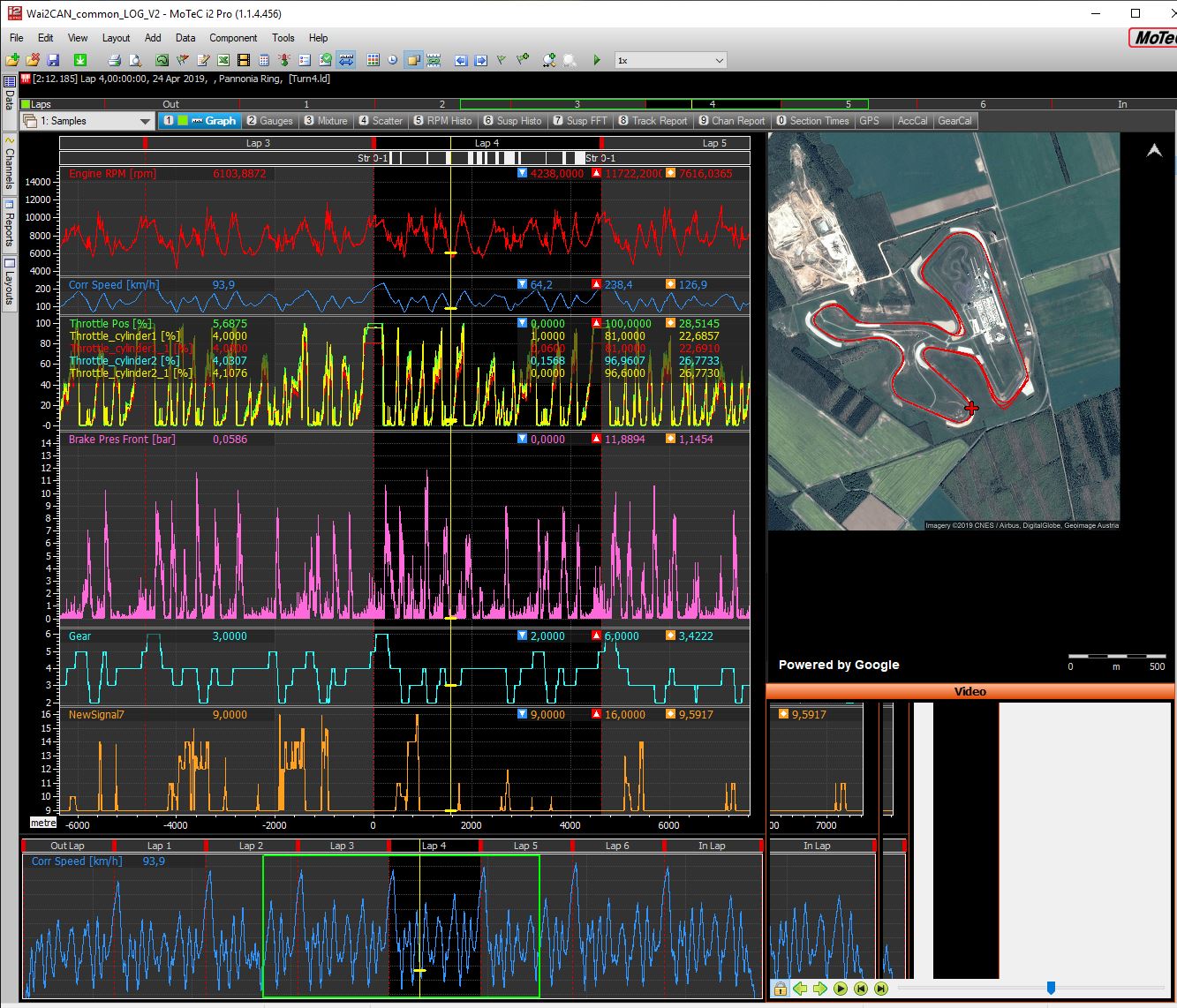Click the green download arrow icon

[x=80, y=60]
